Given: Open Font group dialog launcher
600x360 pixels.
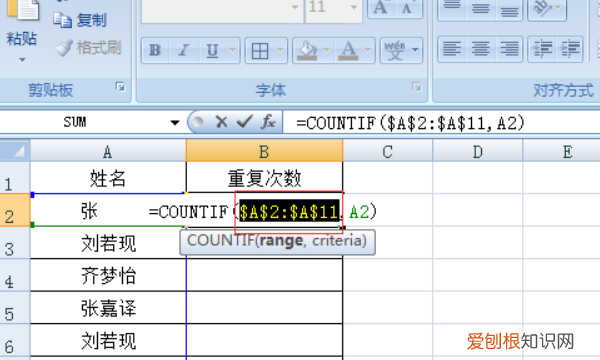Looking at the screenshot, I should (417, 87).
